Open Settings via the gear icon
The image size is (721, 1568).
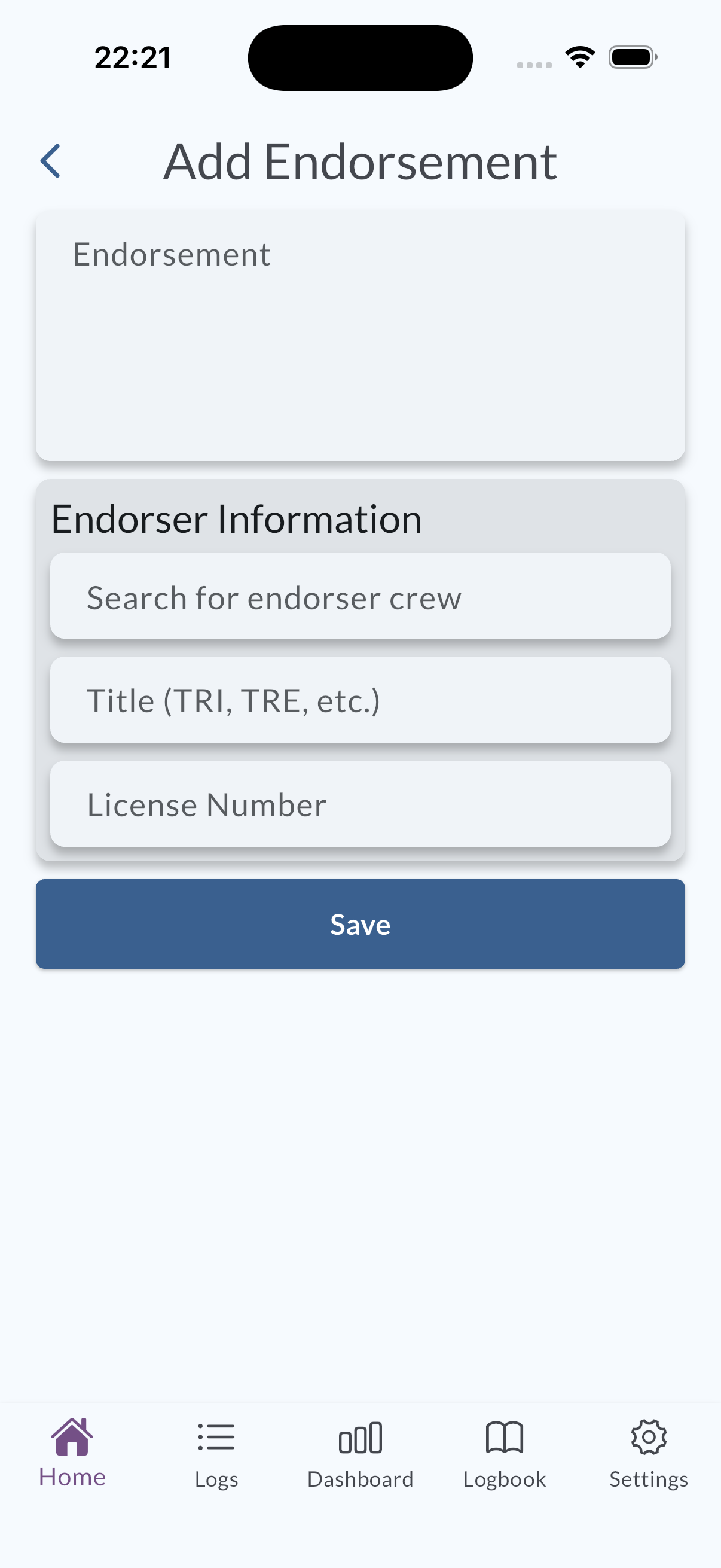point(649,1438)
